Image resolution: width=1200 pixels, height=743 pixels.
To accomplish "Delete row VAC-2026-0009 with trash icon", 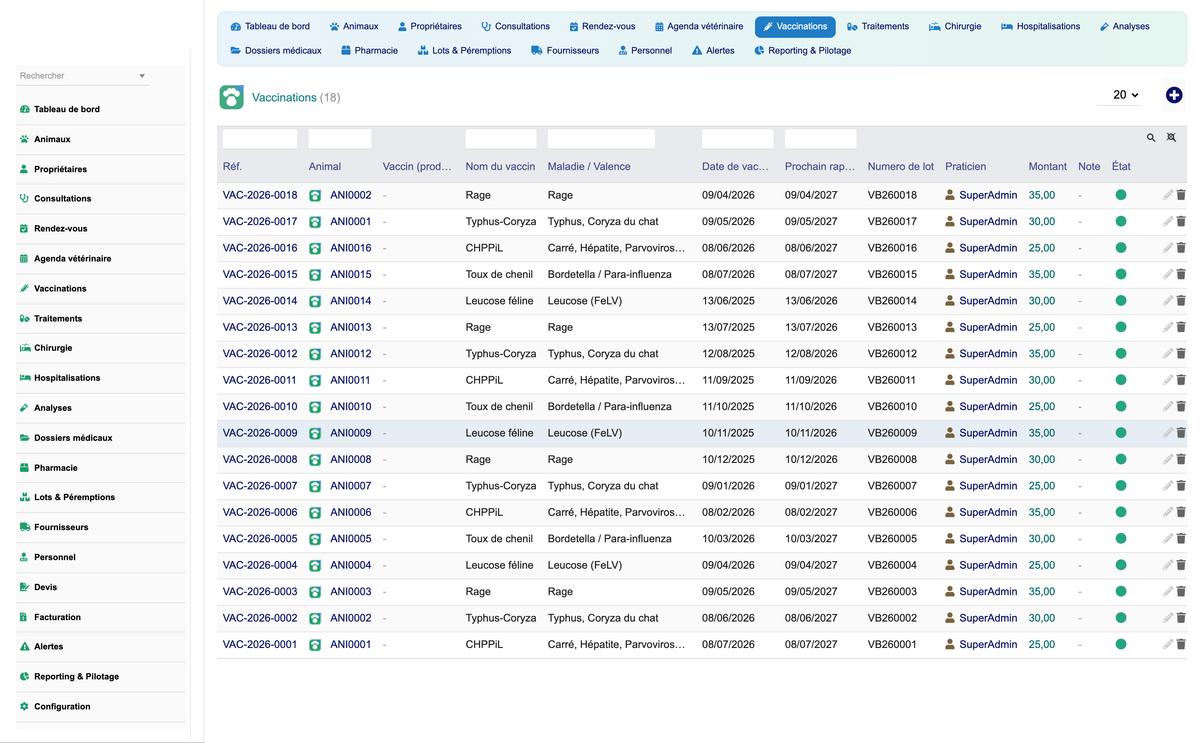I will point(1181,433).
